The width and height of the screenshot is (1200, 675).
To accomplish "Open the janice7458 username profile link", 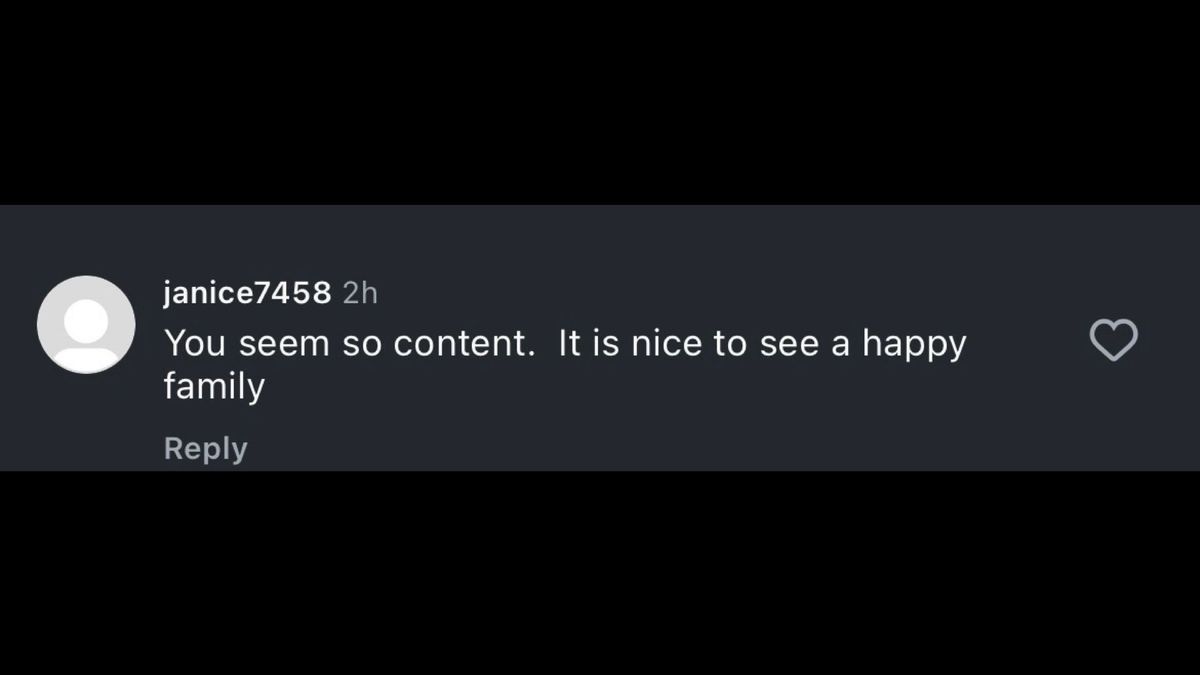I will (247, 292).
